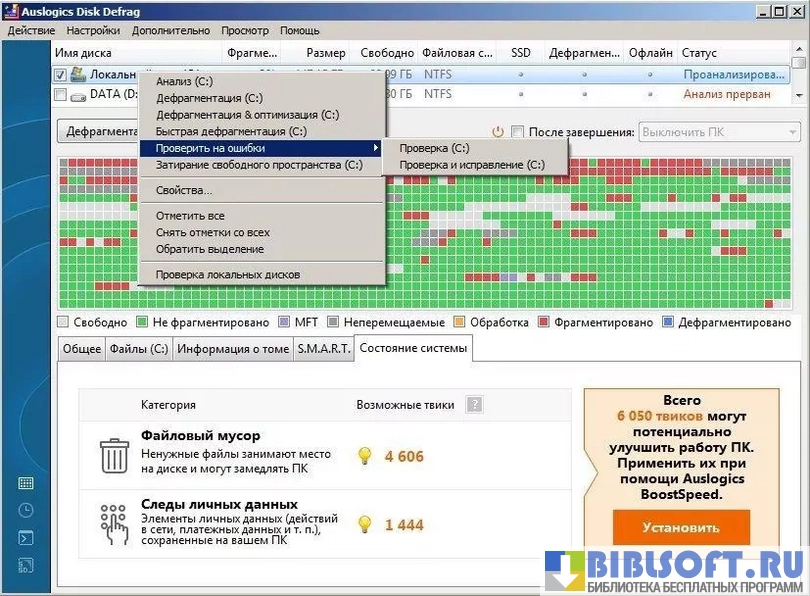Open the scheduler clock icon in sidebar

point(26,510)
